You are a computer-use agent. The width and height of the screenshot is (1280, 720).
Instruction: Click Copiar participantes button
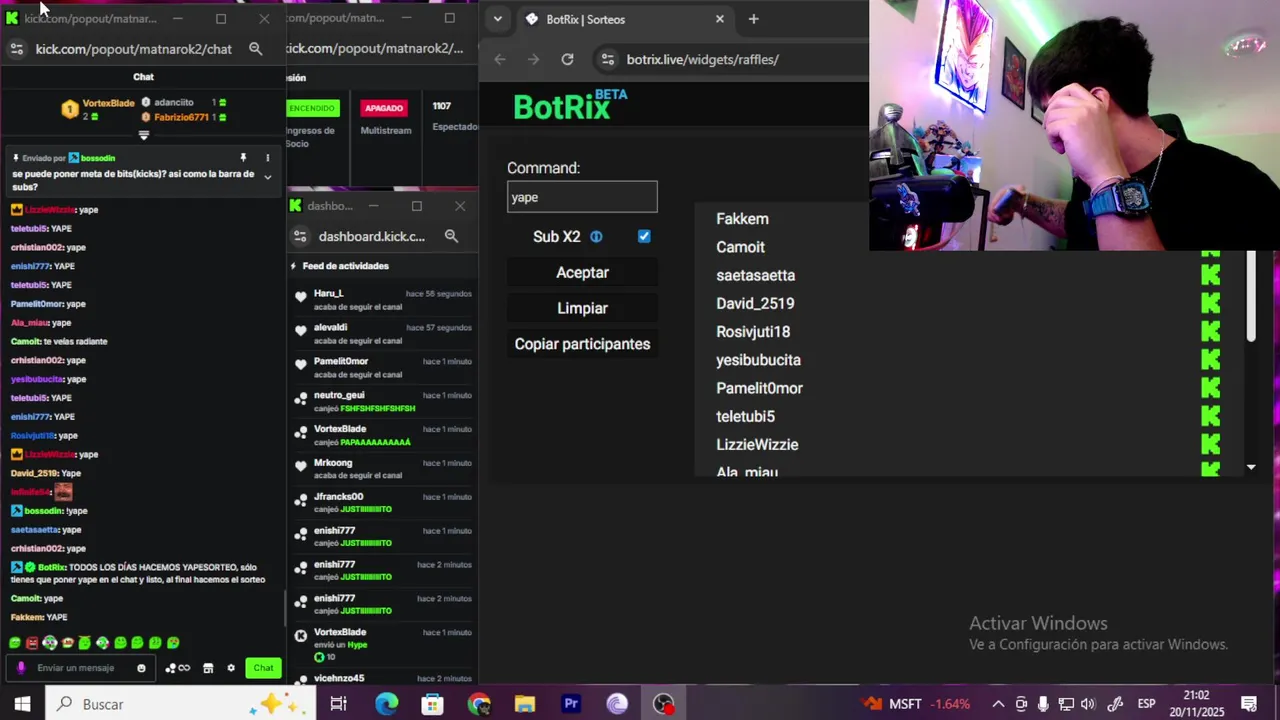coord(582,344)
